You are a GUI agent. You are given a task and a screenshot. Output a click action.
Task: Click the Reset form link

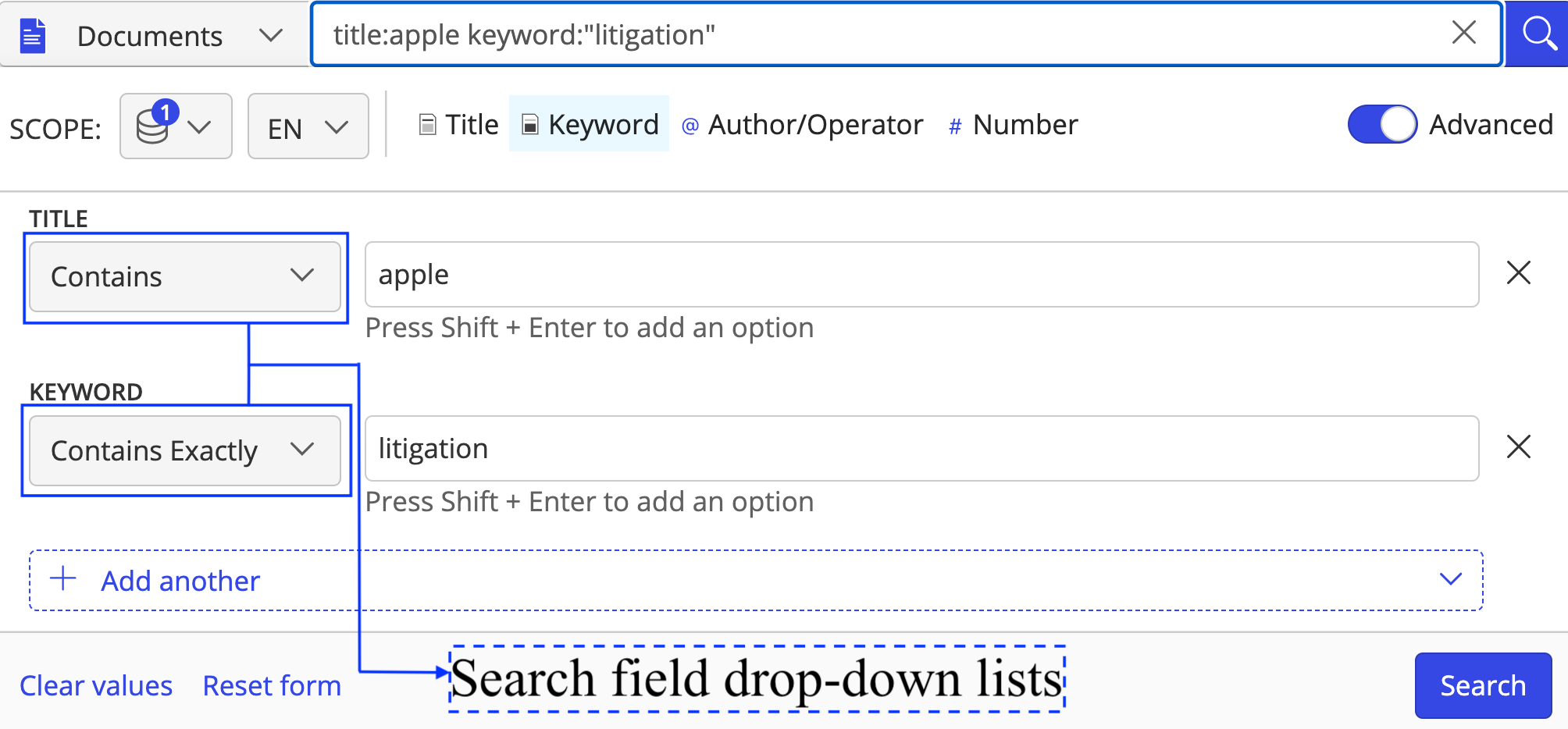[x=272, y=685]
